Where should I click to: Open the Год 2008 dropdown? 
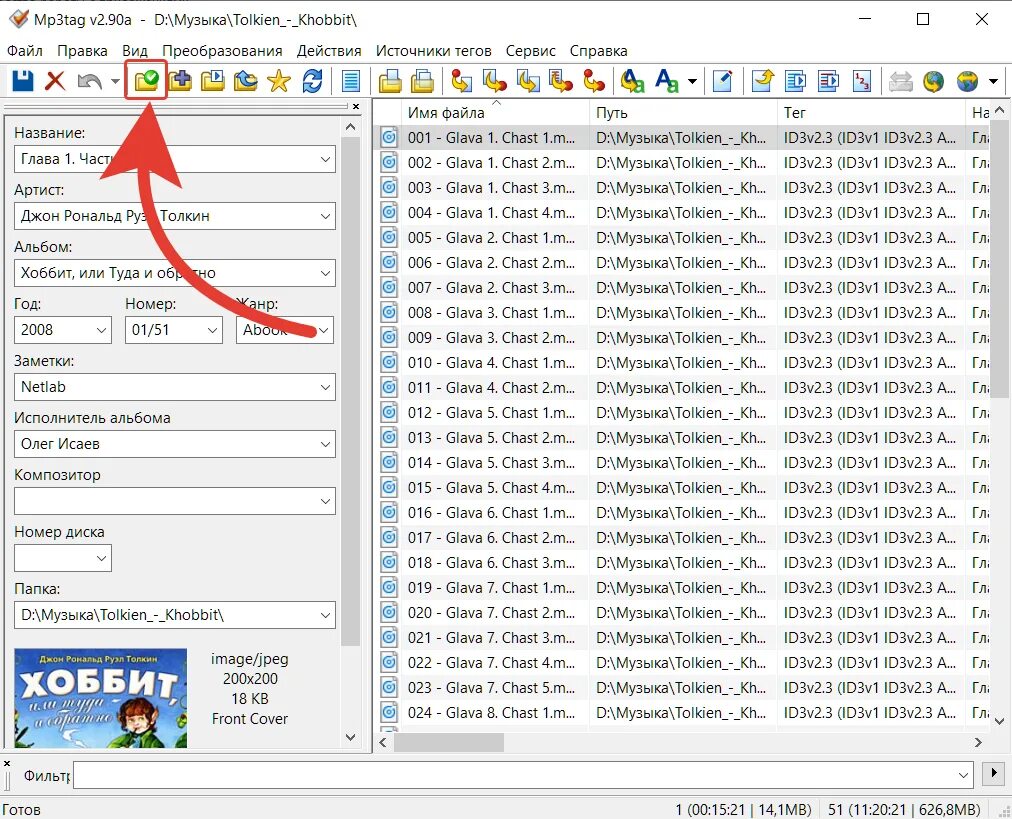[101, 330]
